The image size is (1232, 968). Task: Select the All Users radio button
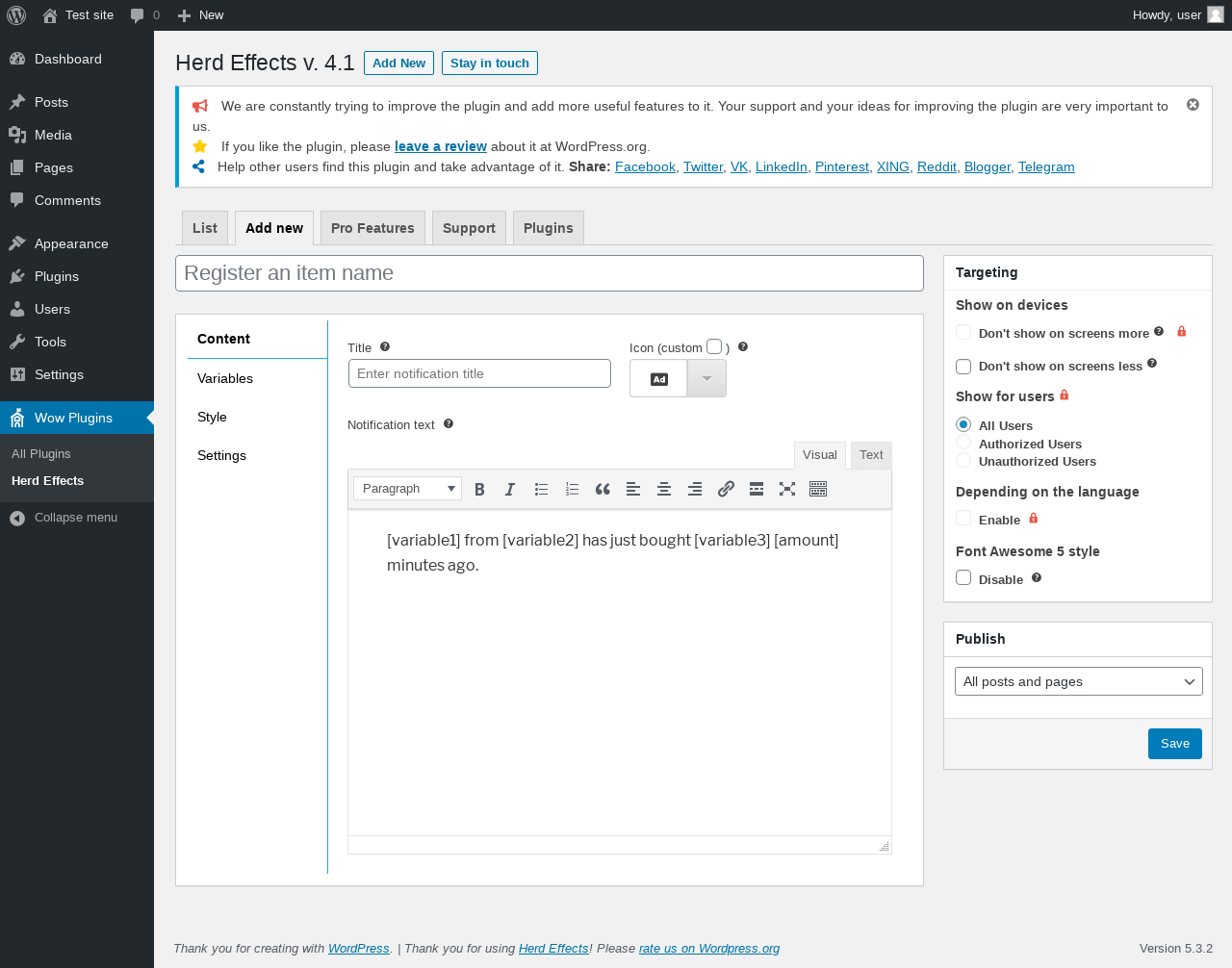[x=963, y=423]
